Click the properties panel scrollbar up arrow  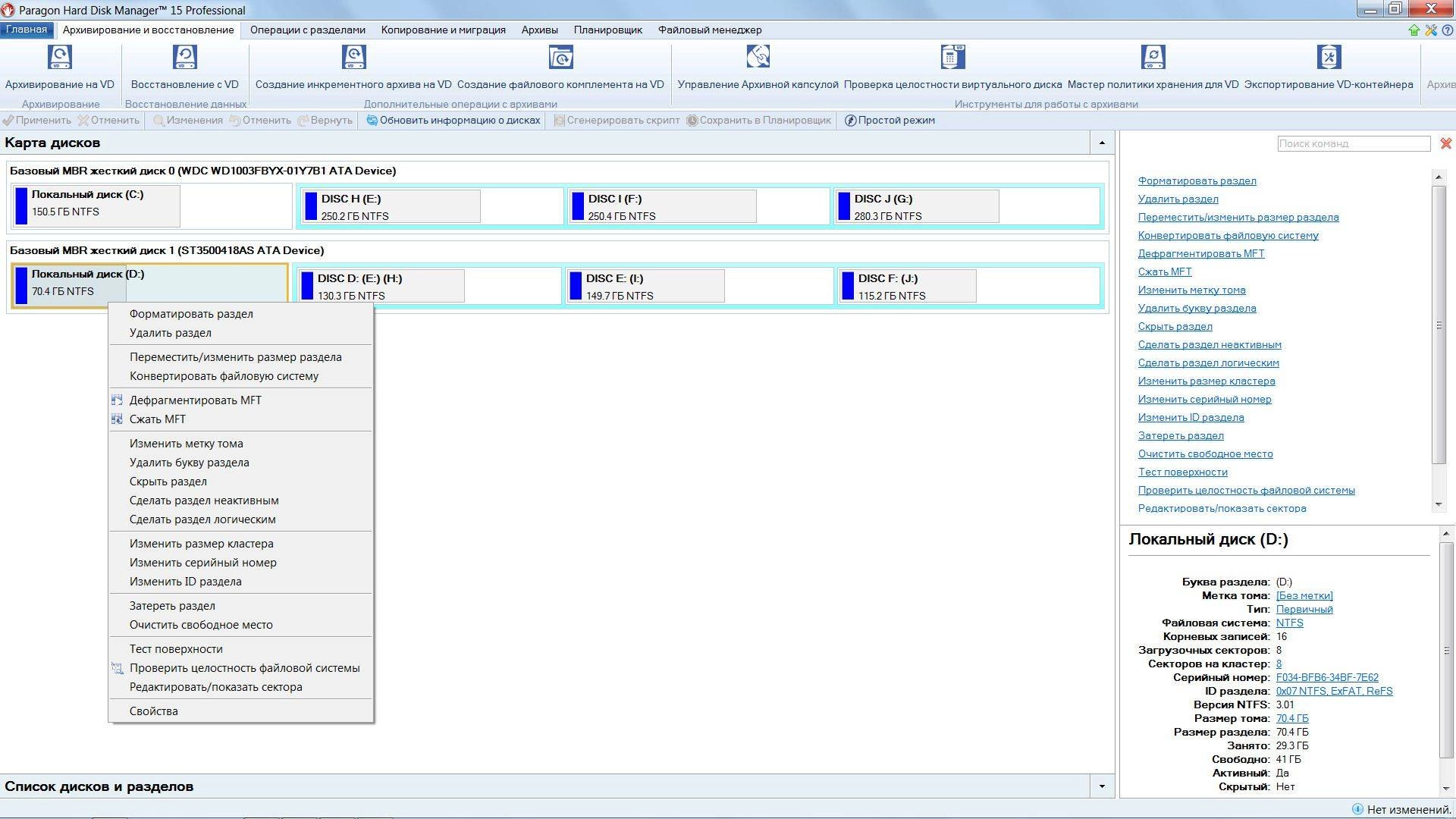[1447, 534]
